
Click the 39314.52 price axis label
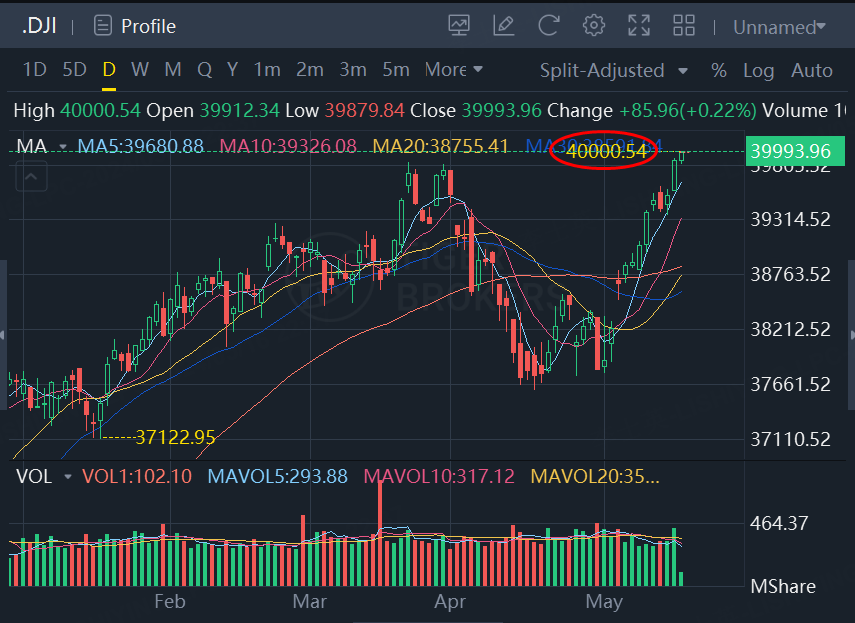(x=791, y=220)
